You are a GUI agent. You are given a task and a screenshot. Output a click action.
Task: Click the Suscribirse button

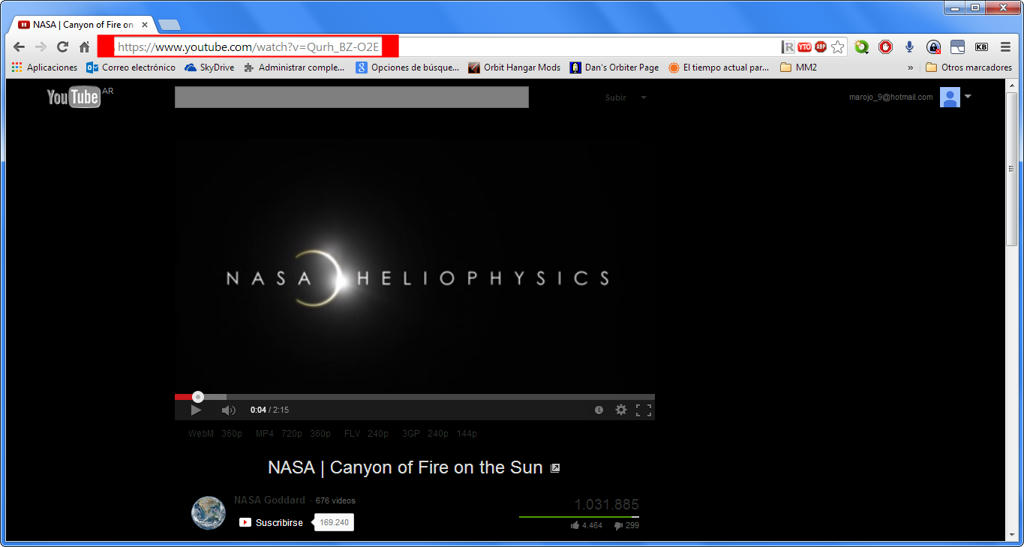coord(273,523)
